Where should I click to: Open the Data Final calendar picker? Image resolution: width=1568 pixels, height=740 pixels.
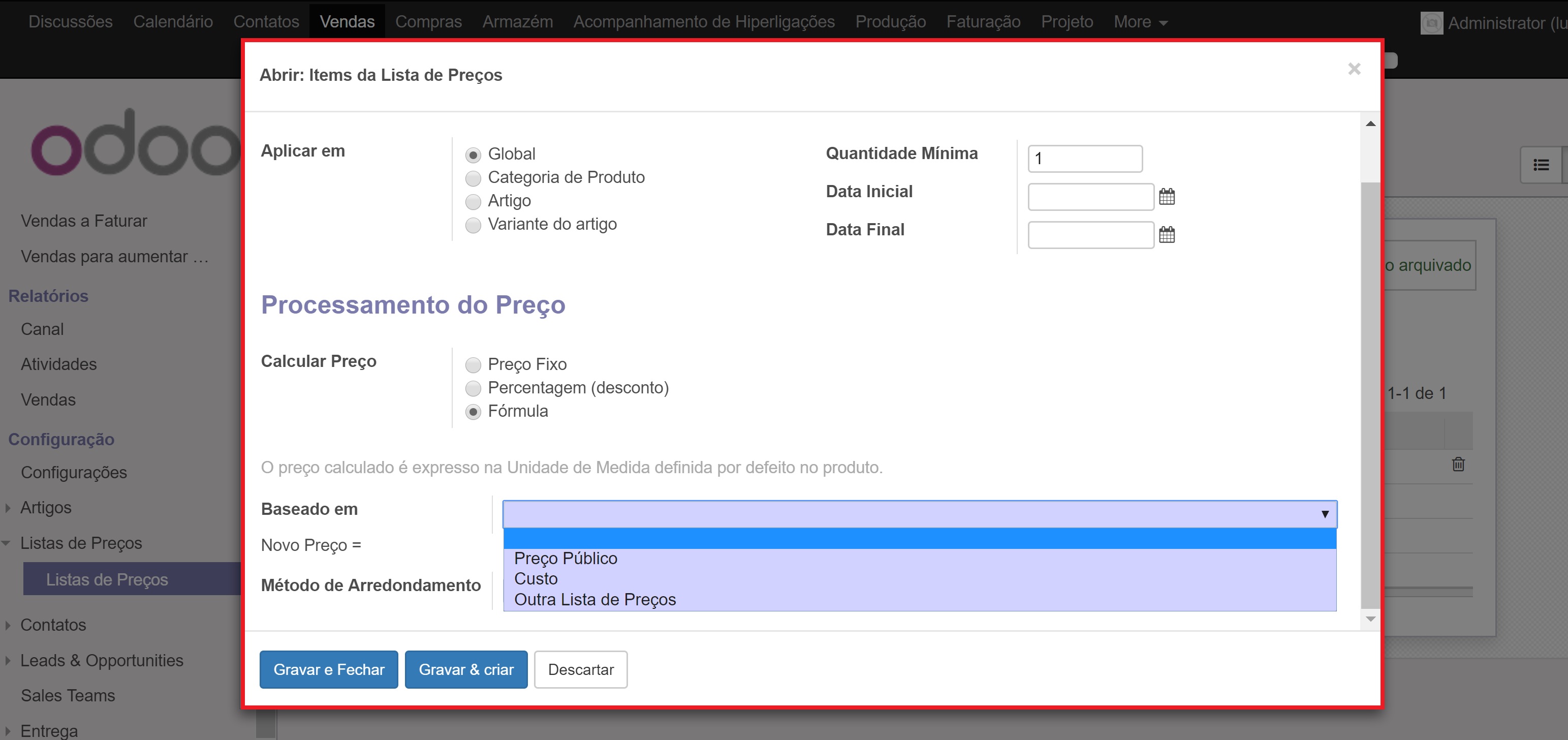pyautogui.click(x=1166, y=235)
